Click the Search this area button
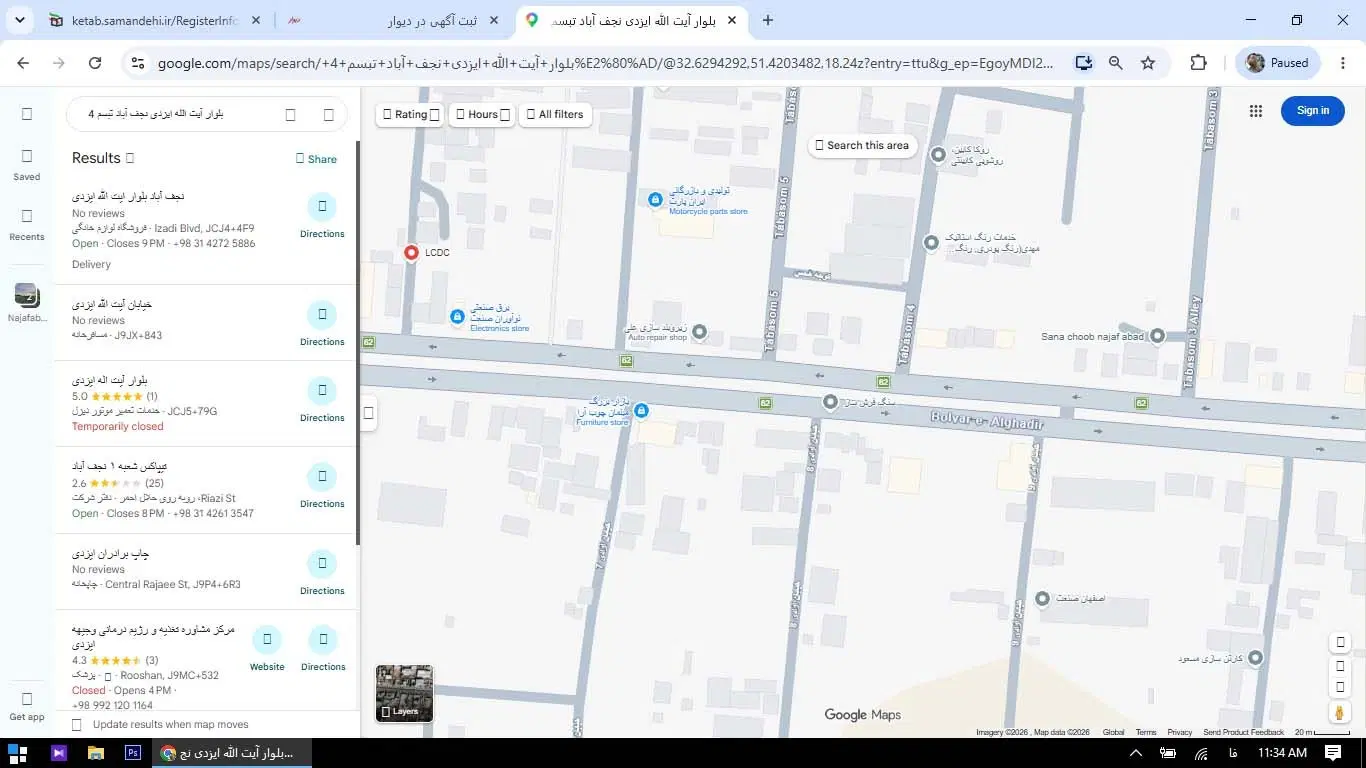The width and height of the screenshot is (1366, 768). 862,145
